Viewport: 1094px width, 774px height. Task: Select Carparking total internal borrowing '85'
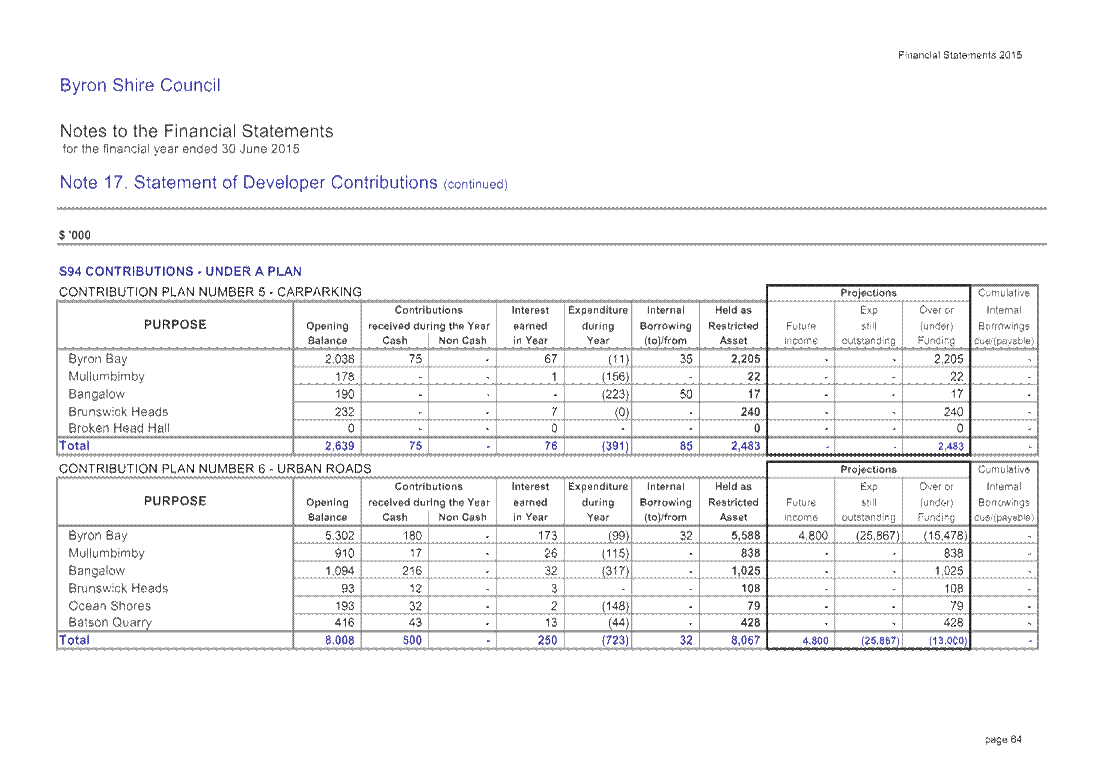coord(686,446)
